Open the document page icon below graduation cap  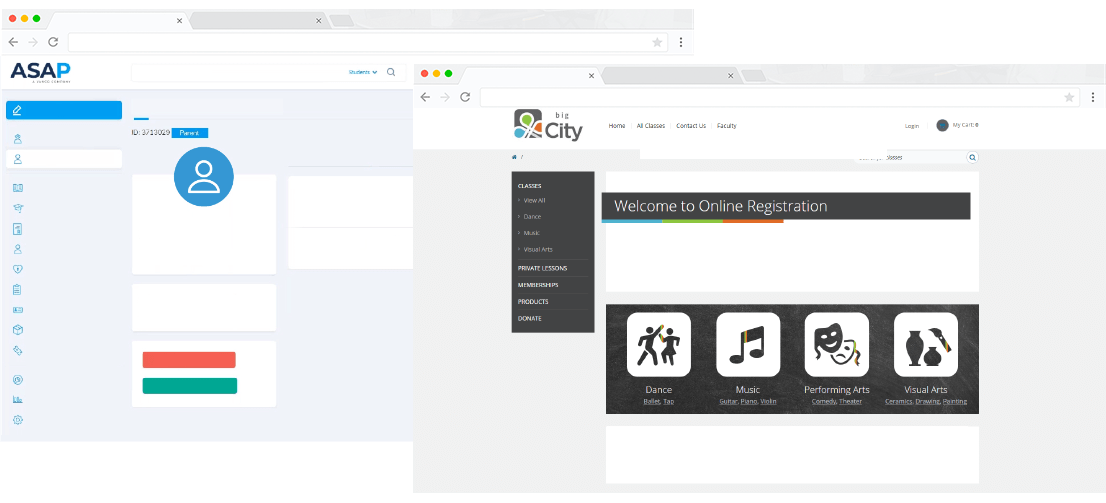click(18, 229)
